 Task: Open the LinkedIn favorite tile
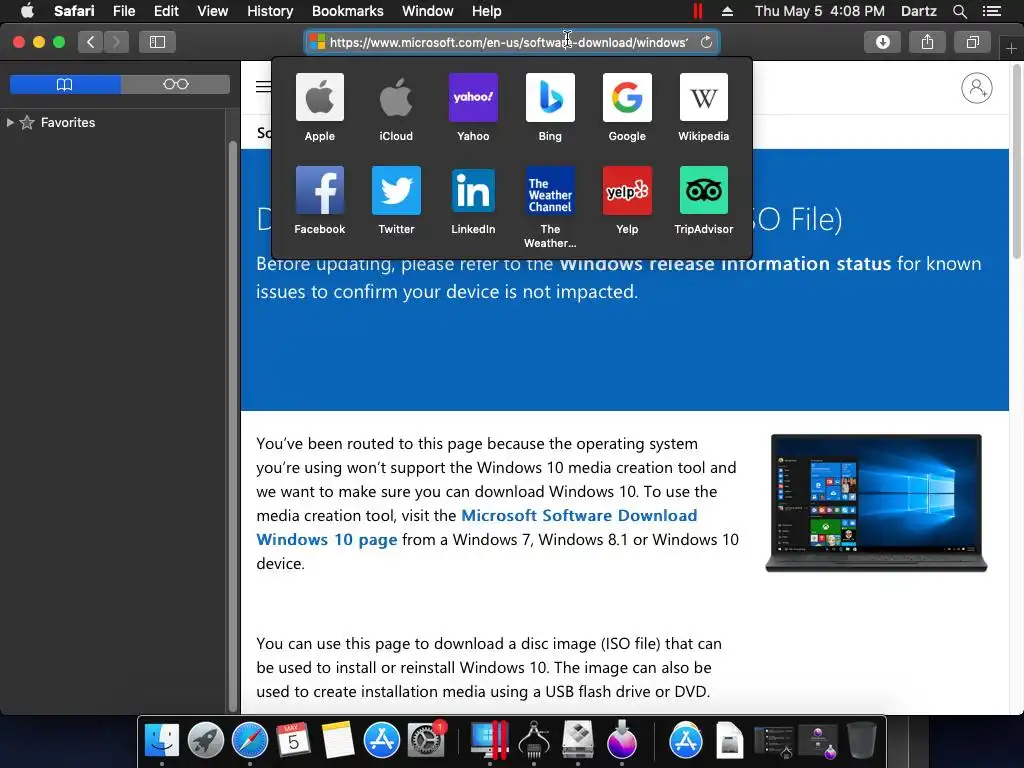tap(473, 200)
